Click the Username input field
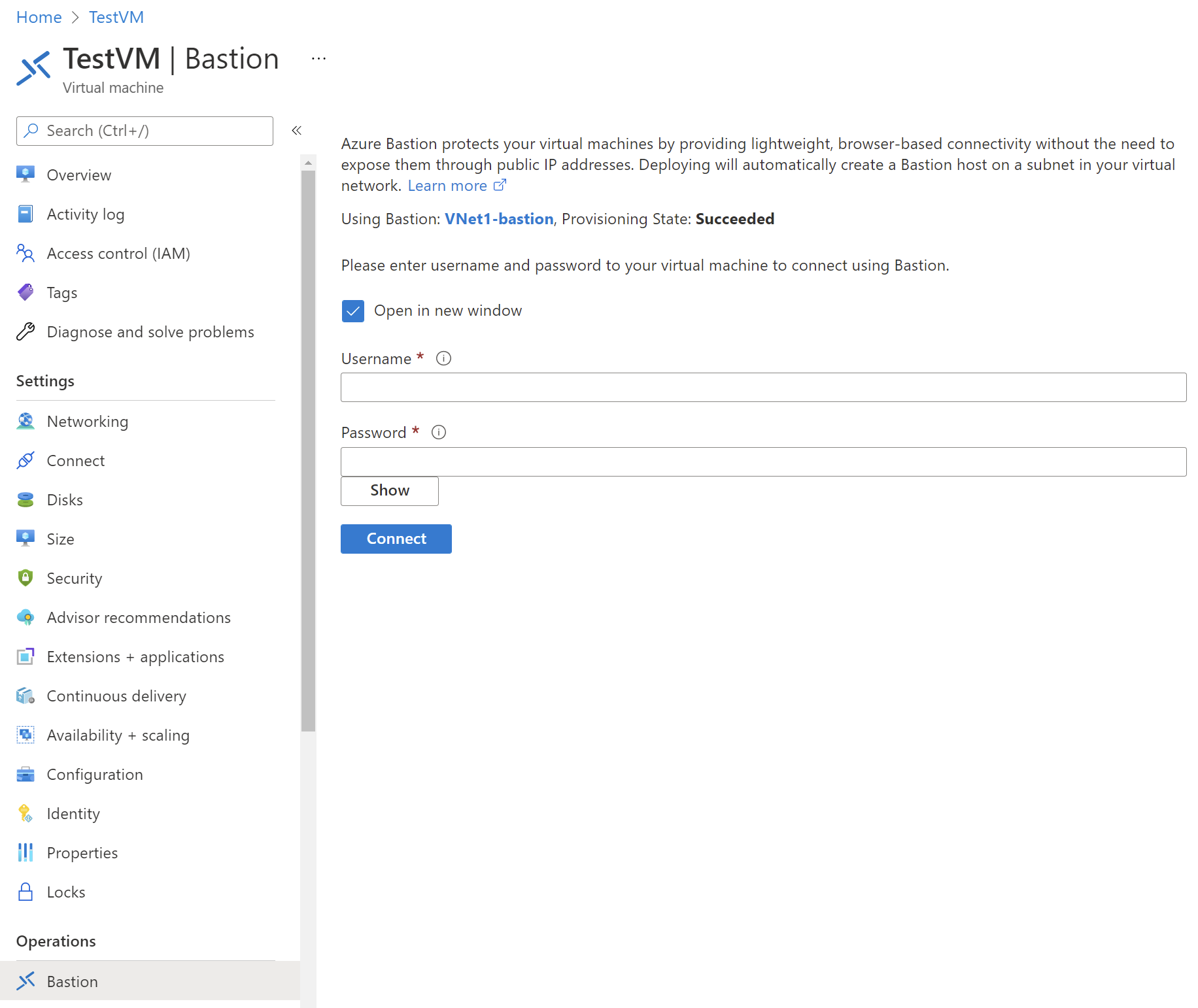 tap(763, 388)
